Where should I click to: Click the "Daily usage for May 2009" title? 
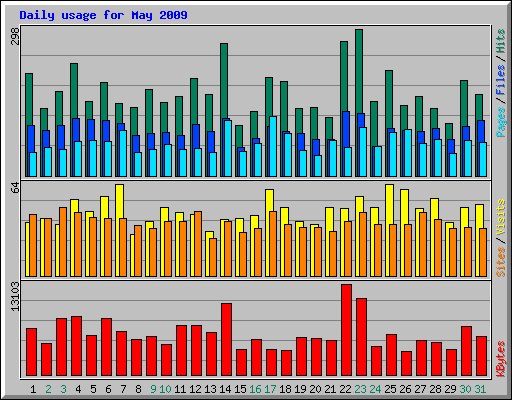click(x=103, y=15)
